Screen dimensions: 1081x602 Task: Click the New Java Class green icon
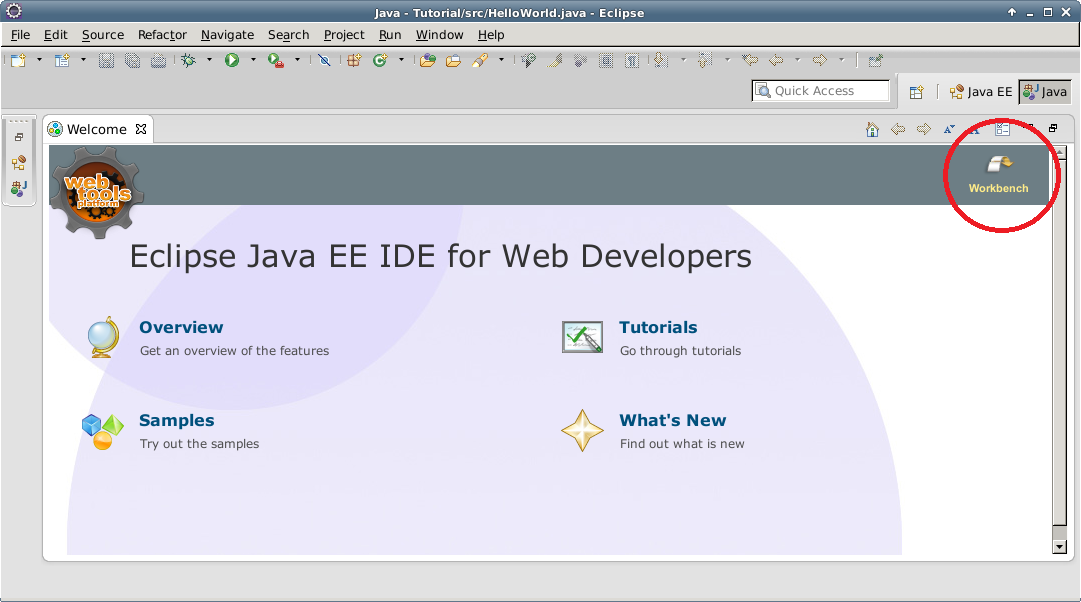tap(380, 61)
